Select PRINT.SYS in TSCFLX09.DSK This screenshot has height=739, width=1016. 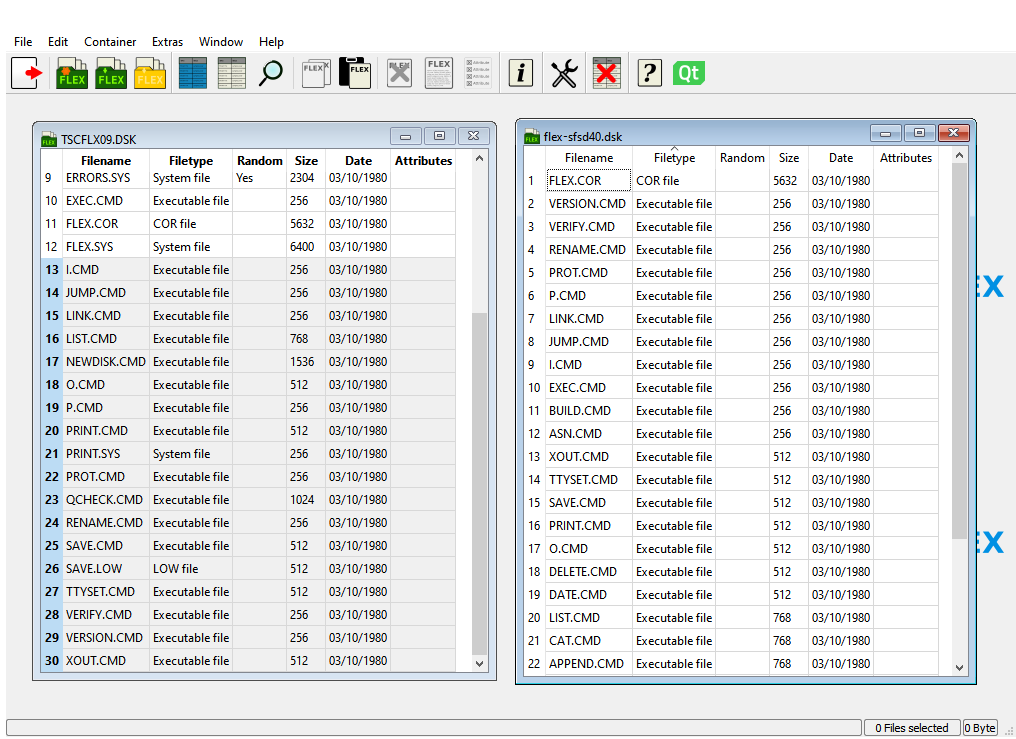(x=106, y=453)
